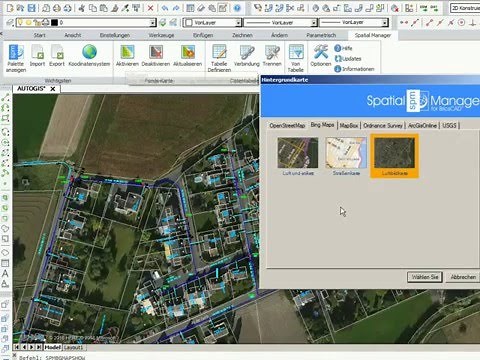
Task: Click the Copy toolbar icon
Action: coord(93,8)
